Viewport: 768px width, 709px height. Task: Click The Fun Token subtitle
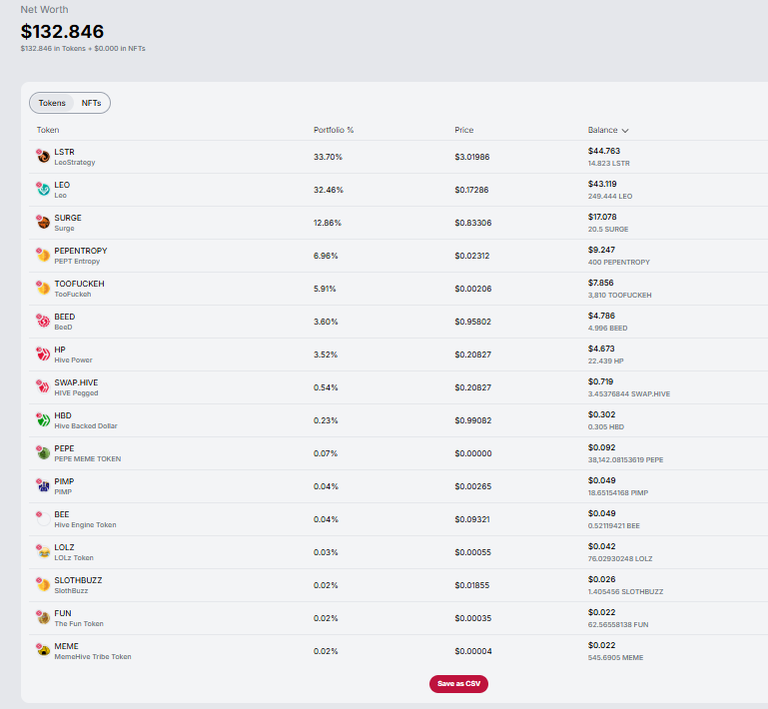[x=79, y=623]
